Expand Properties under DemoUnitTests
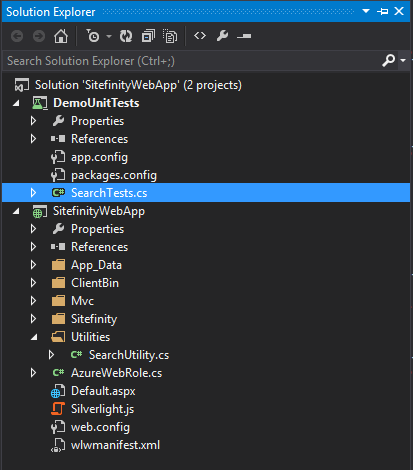 tap(33, 121)
